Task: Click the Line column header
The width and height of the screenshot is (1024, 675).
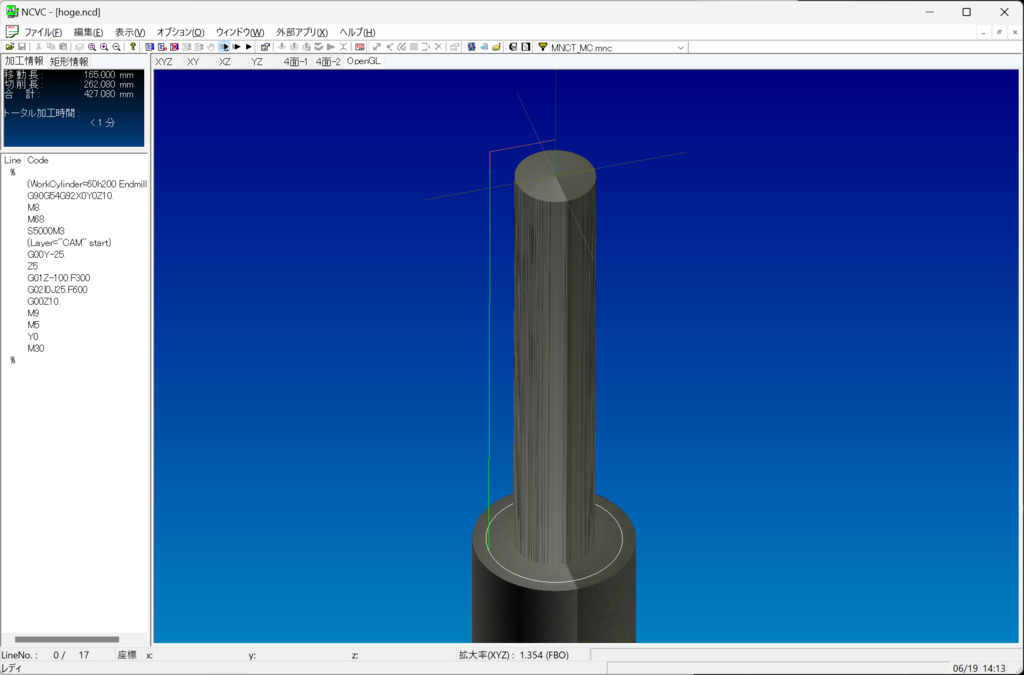Action: 12,160
